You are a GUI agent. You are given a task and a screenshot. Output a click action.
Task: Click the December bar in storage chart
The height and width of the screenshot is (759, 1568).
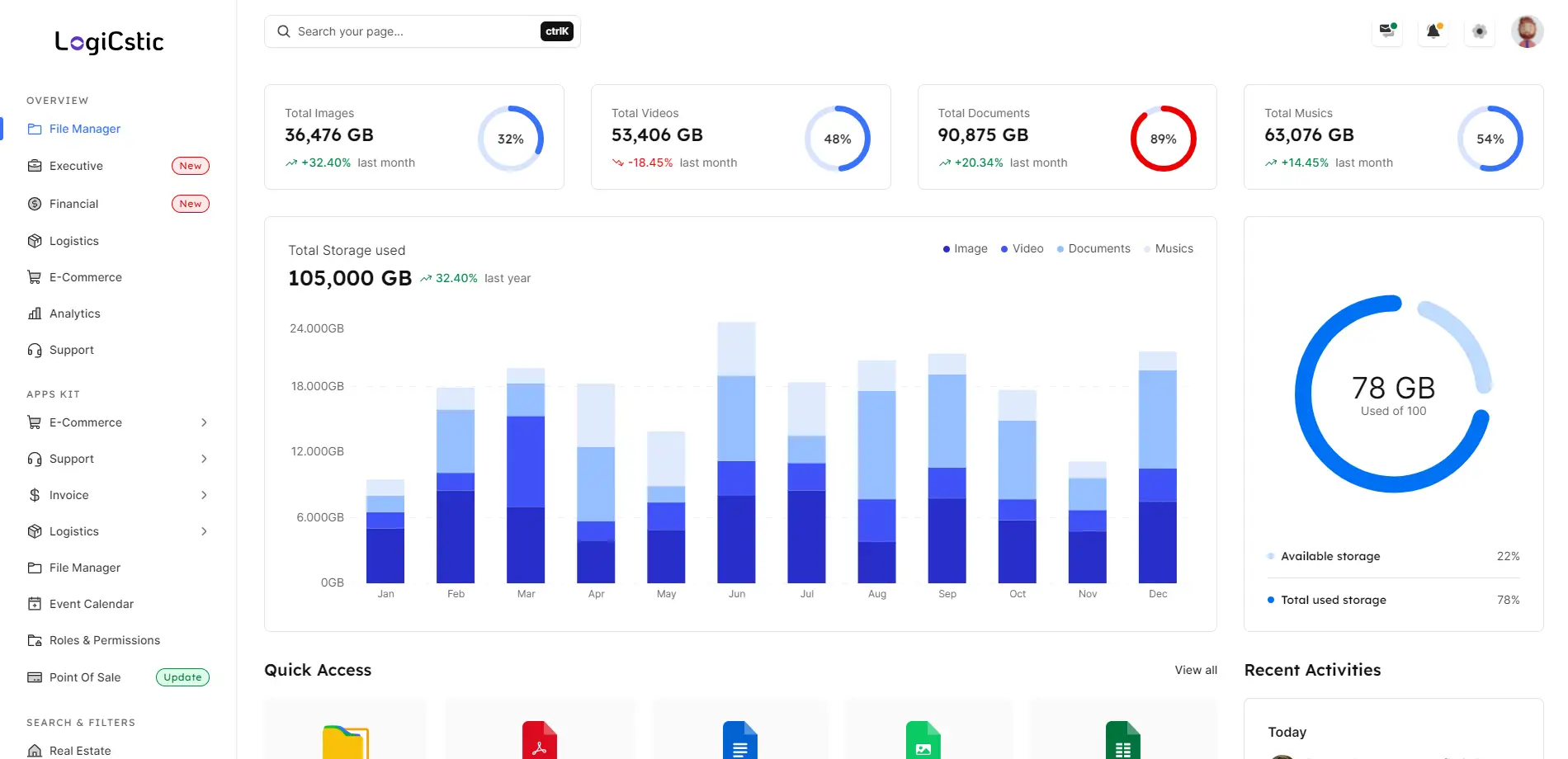(1158, 468)
